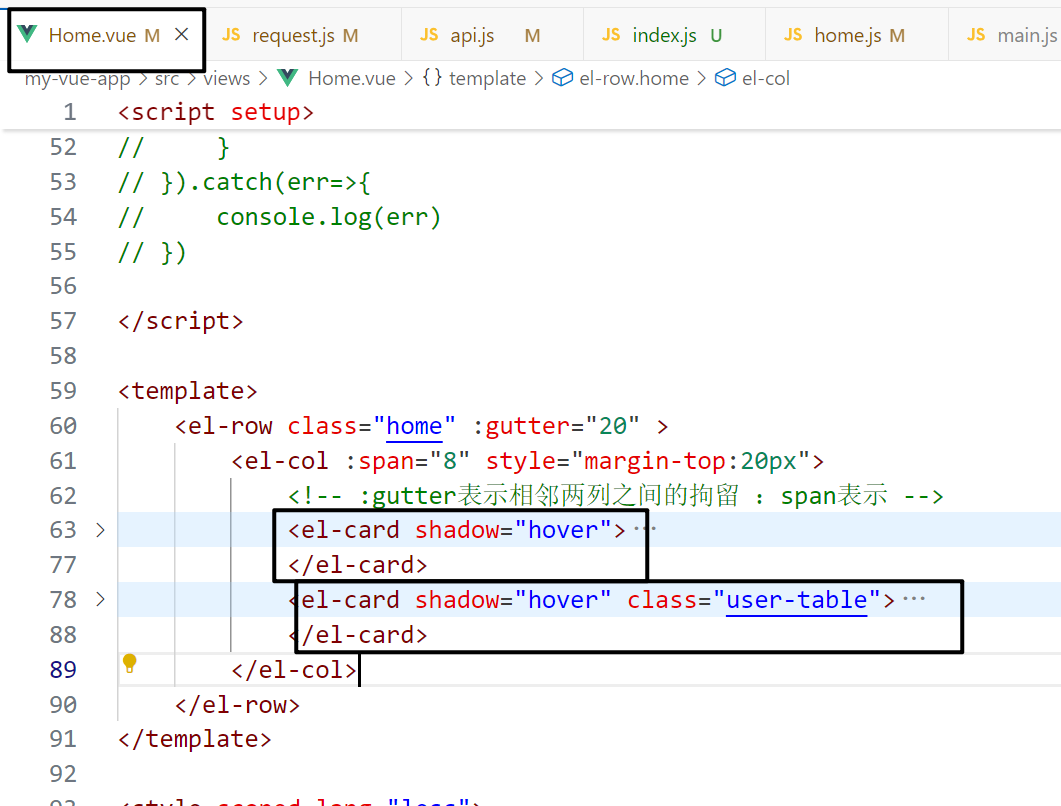The image size is (1061, 806).
Task: Click the untracked U badge on index.js tab
Action: pos(716,35)
